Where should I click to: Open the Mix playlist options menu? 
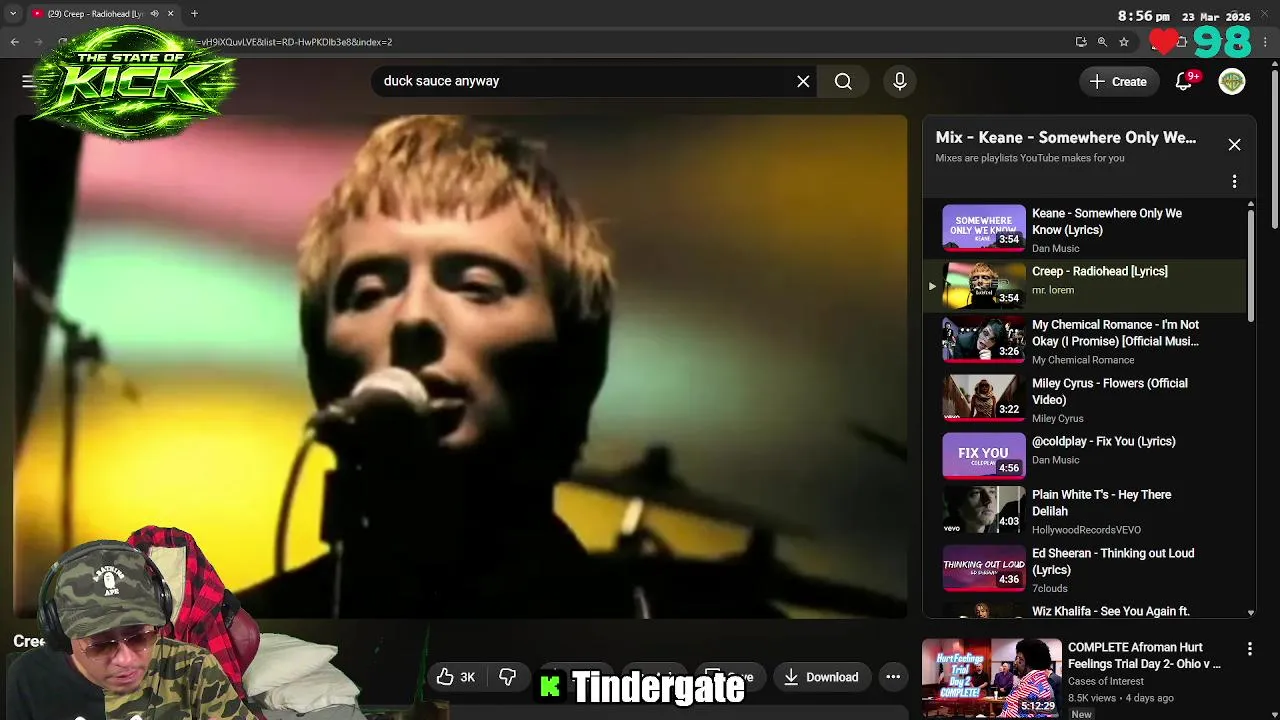pyautogui.click(x=1234, y=181)
